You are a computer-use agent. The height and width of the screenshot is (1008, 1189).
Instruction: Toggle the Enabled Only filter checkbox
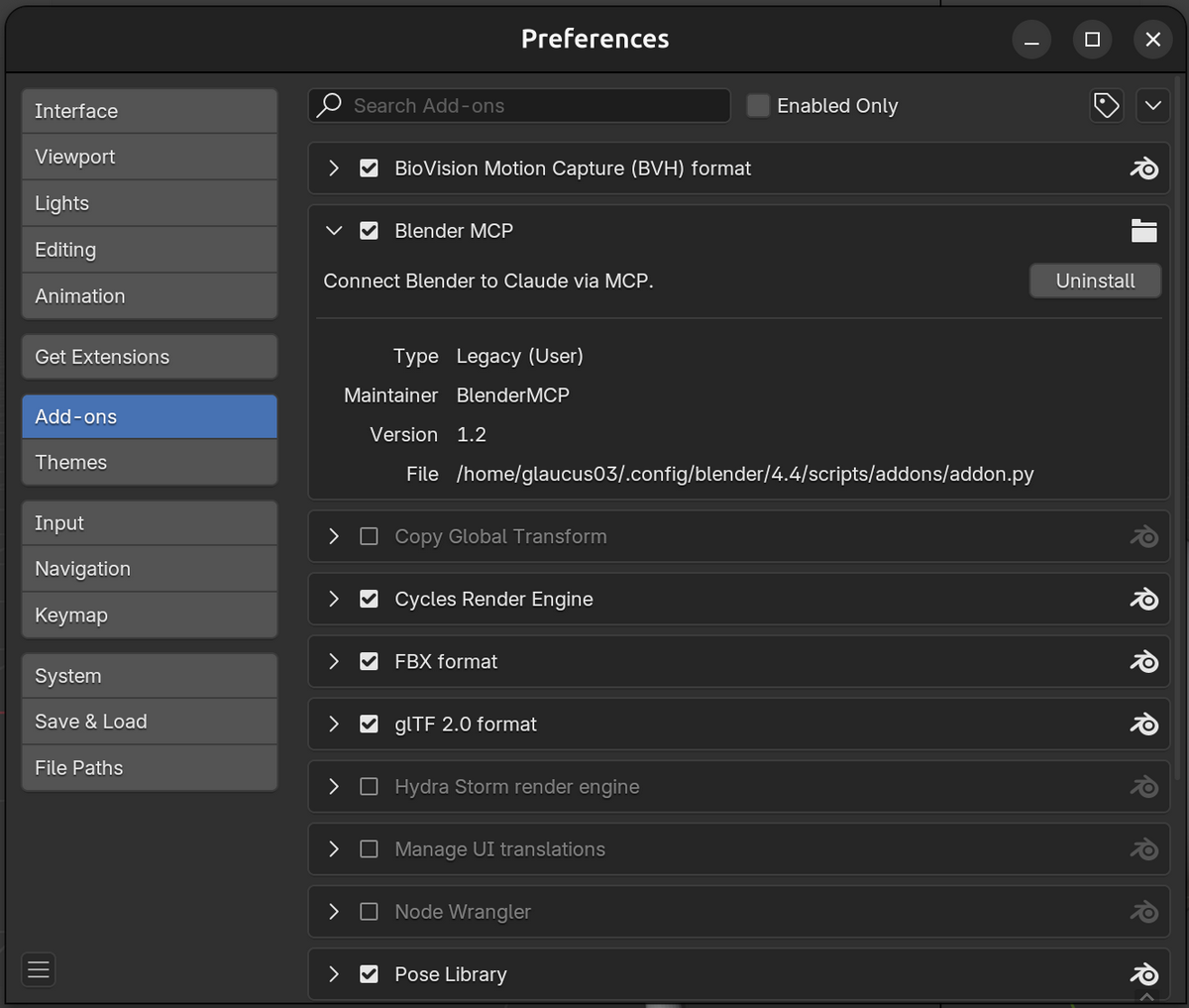(758, 105)
